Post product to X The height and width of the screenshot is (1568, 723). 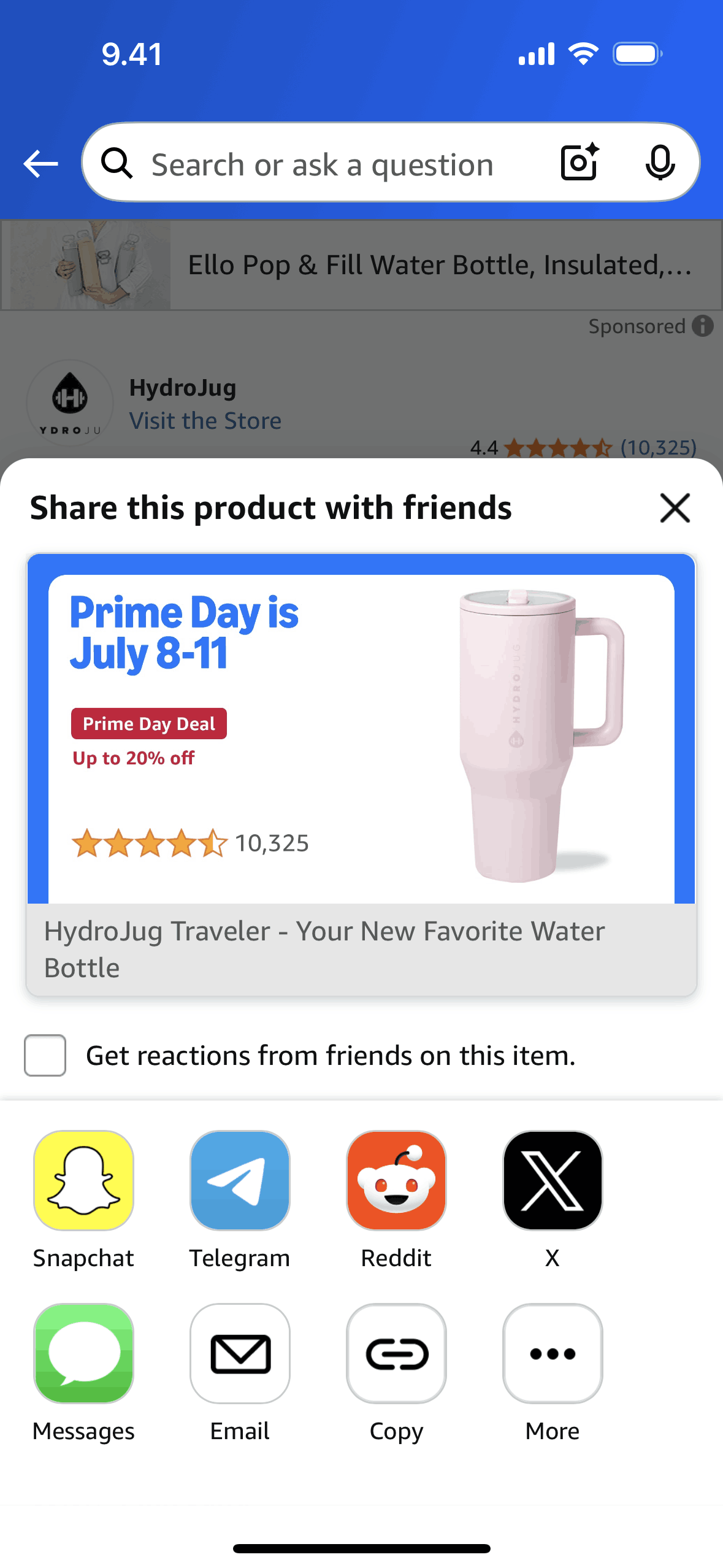(x=553, y=1180)
